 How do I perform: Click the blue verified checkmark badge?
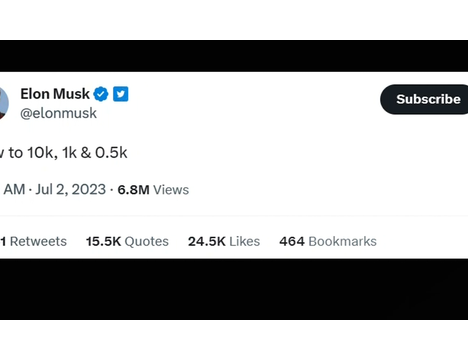(101, 94)
